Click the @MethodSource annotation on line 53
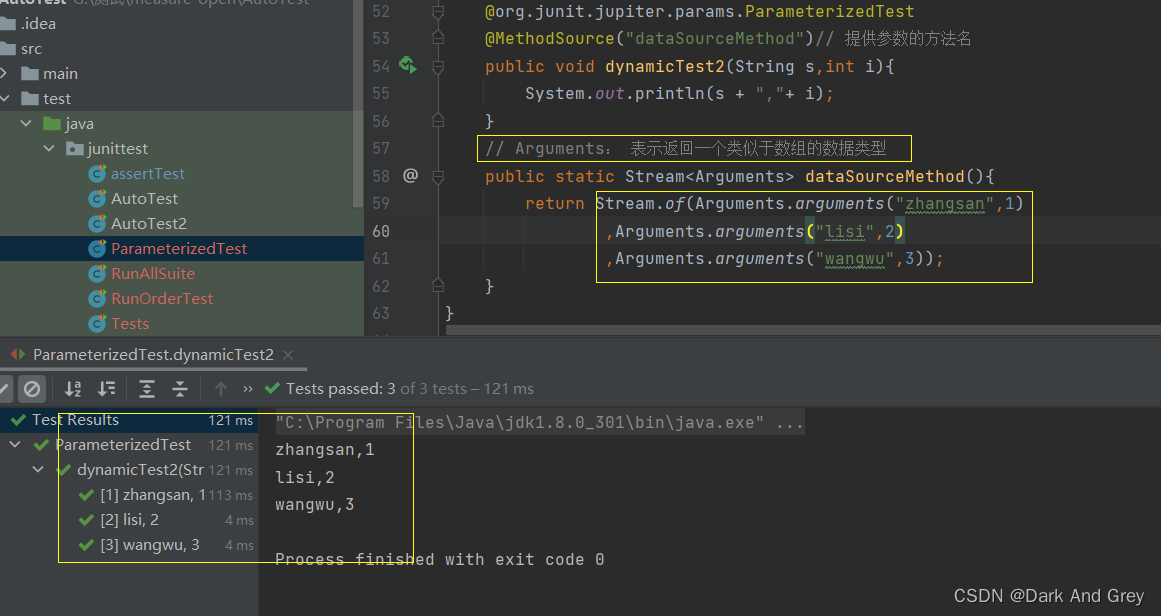 pos(549,38)
